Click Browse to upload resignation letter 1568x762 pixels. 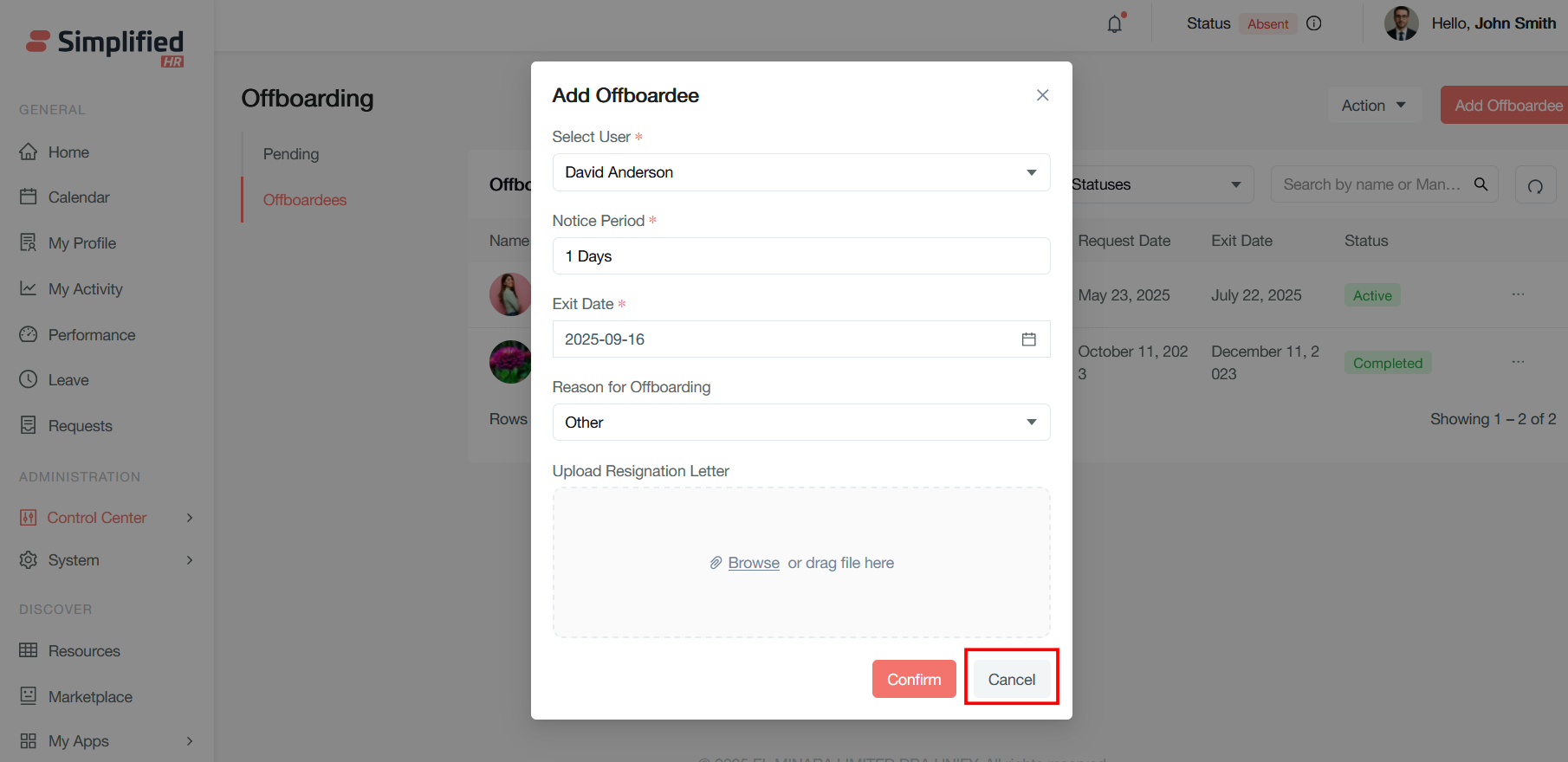coord(753,563)
